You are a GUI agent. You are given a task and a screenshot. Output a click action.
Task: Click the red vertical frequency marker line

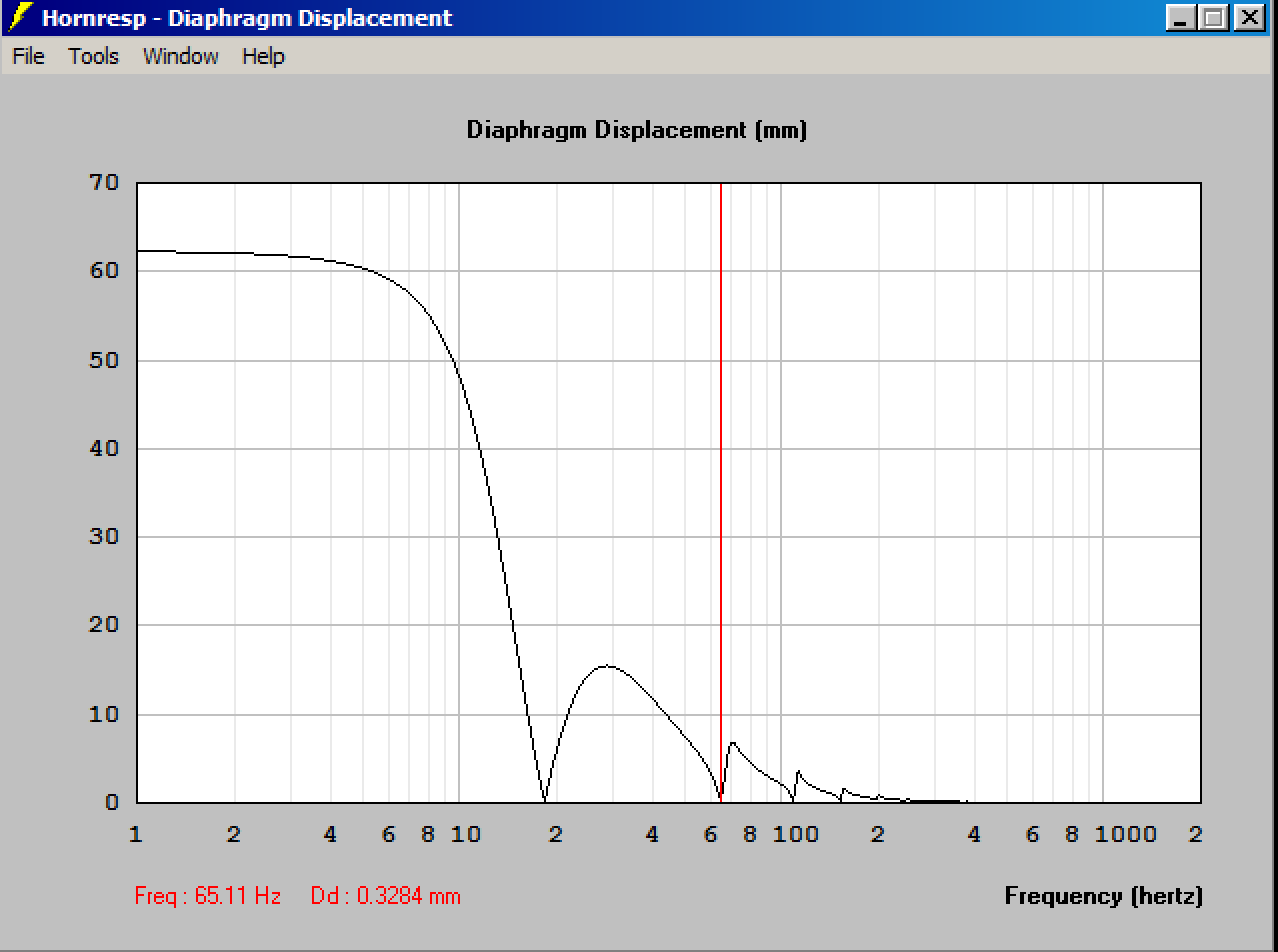(x=721, y=492)
